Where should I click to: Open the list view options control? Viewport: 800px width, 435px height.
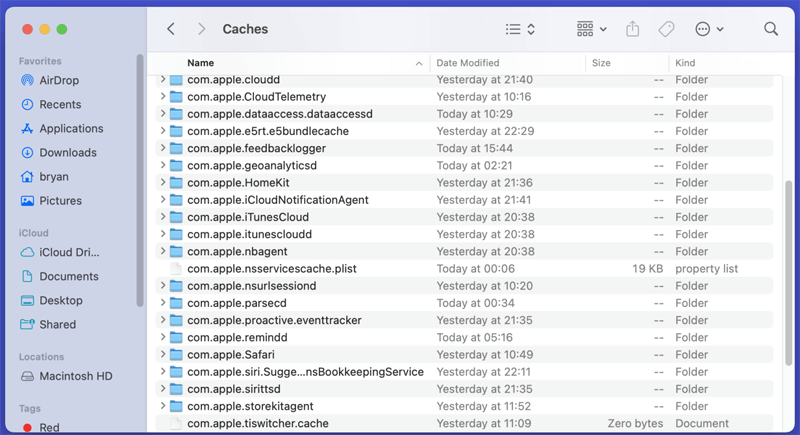pyautogui.click(x=520, y=29)
